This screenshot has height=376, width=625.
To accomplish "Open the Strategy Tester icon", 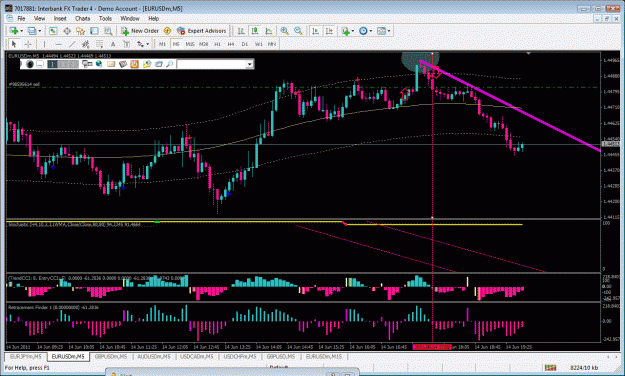I will [x=108, y=31].
